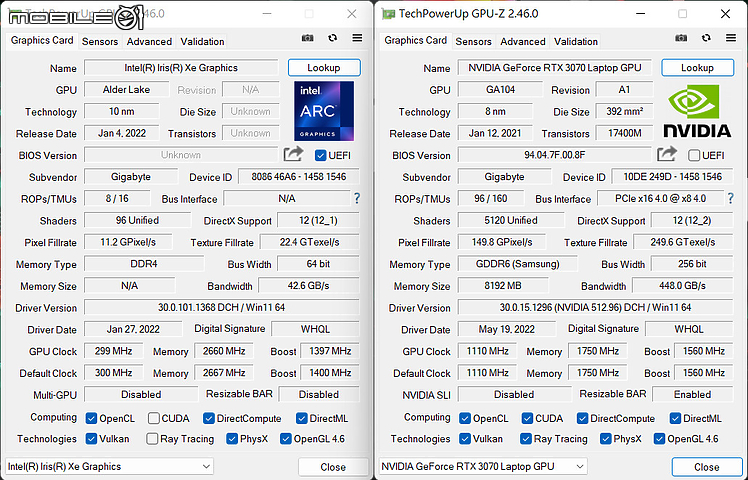The image size is (748, 480).
Task: Toggle DirectCompute checkbox in NVIDIA window
Action: 582,418
